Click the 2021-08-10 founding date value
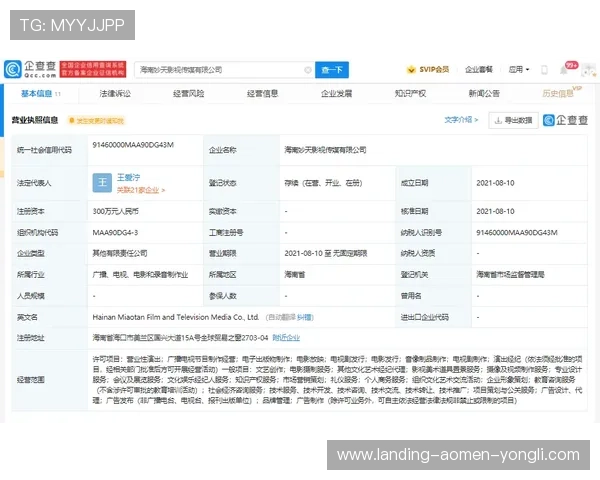Viewport: 600px width, 480px height. (x=495, y=183)
